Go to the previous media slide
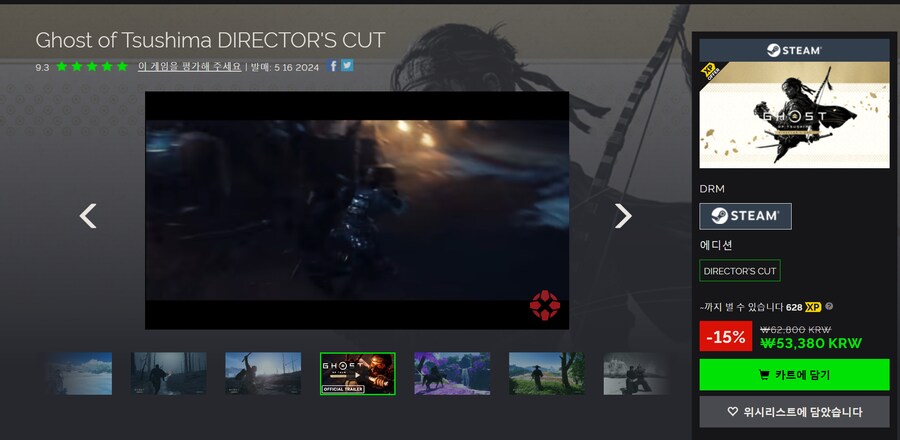The image size is (900, 440). tap(88, 215)
